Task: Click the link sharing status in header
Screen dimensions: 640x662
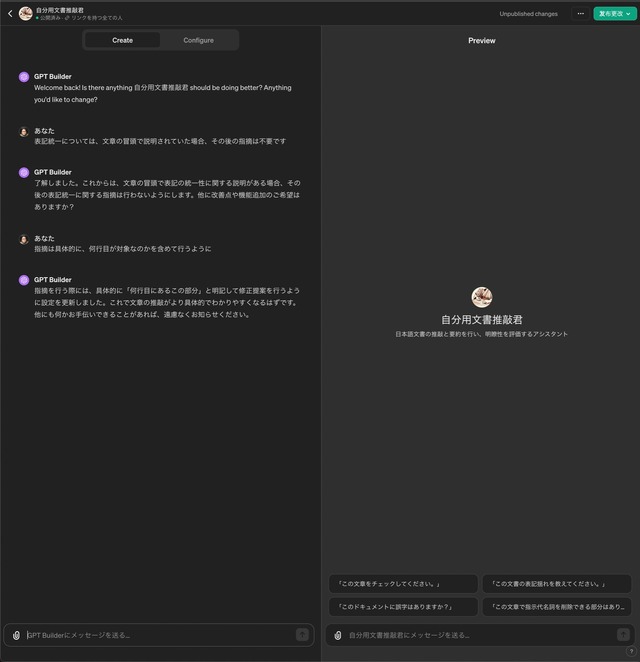Action: tap(93, 18)
